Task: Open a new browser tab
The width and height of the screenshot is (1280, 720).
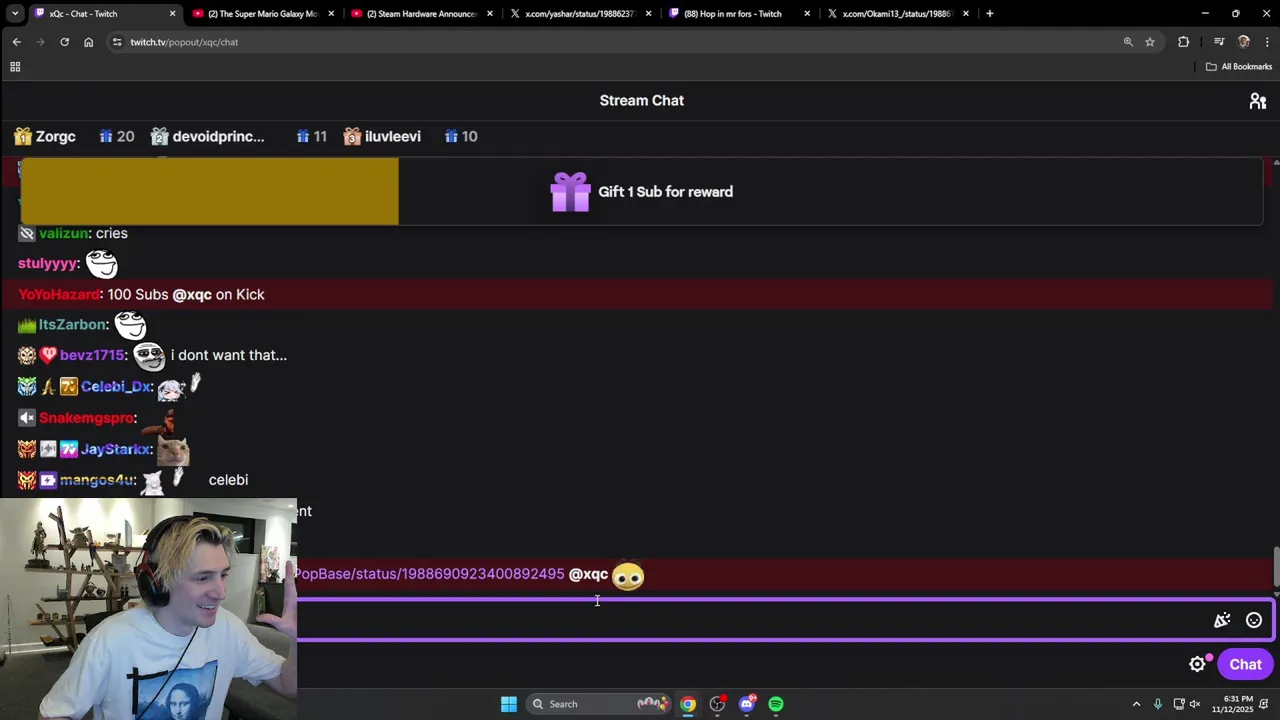Action: pyautogui.click(x=989, y=14)
